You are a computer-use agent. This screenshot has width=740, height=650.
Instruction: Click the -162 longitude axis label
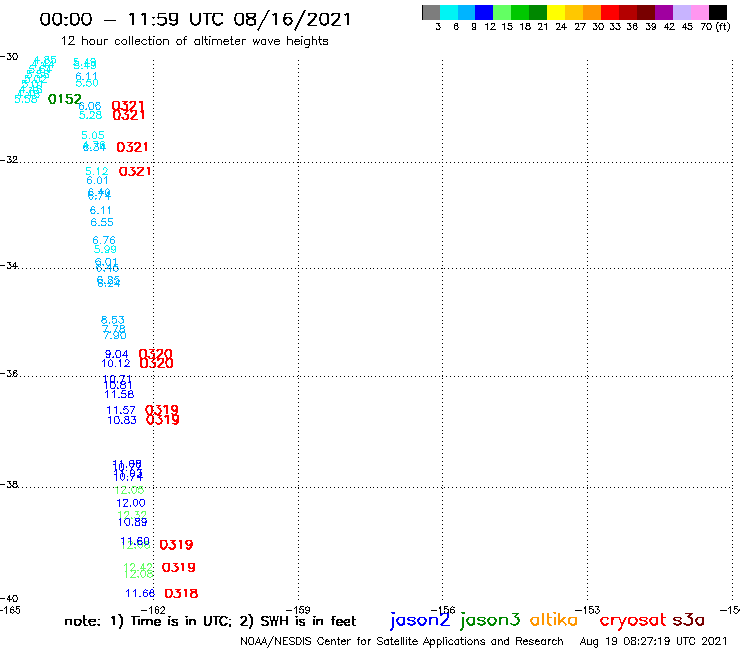[x=153, y=610]
